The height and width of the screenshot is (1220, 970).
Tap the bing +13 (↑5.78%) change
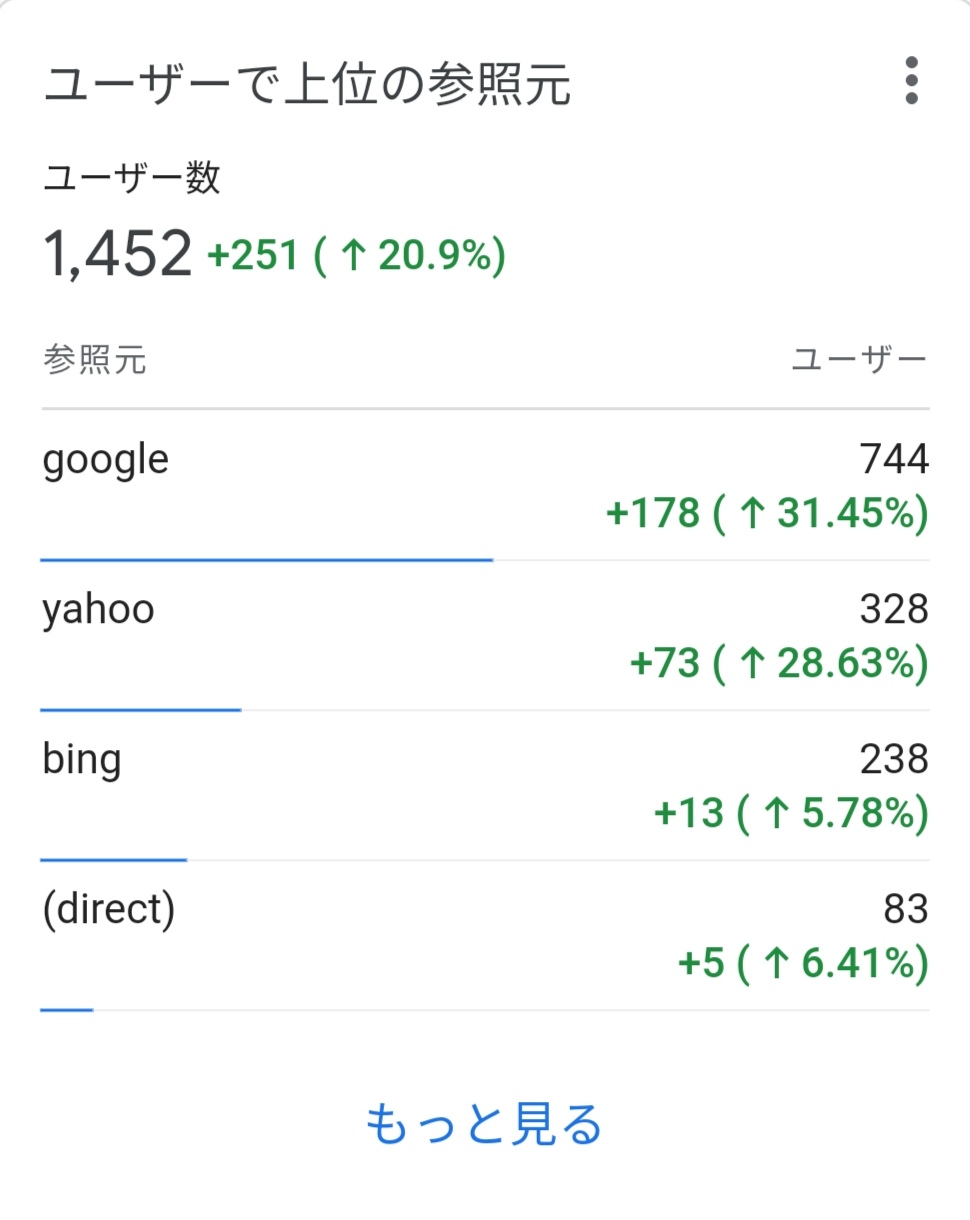point(791,814)
